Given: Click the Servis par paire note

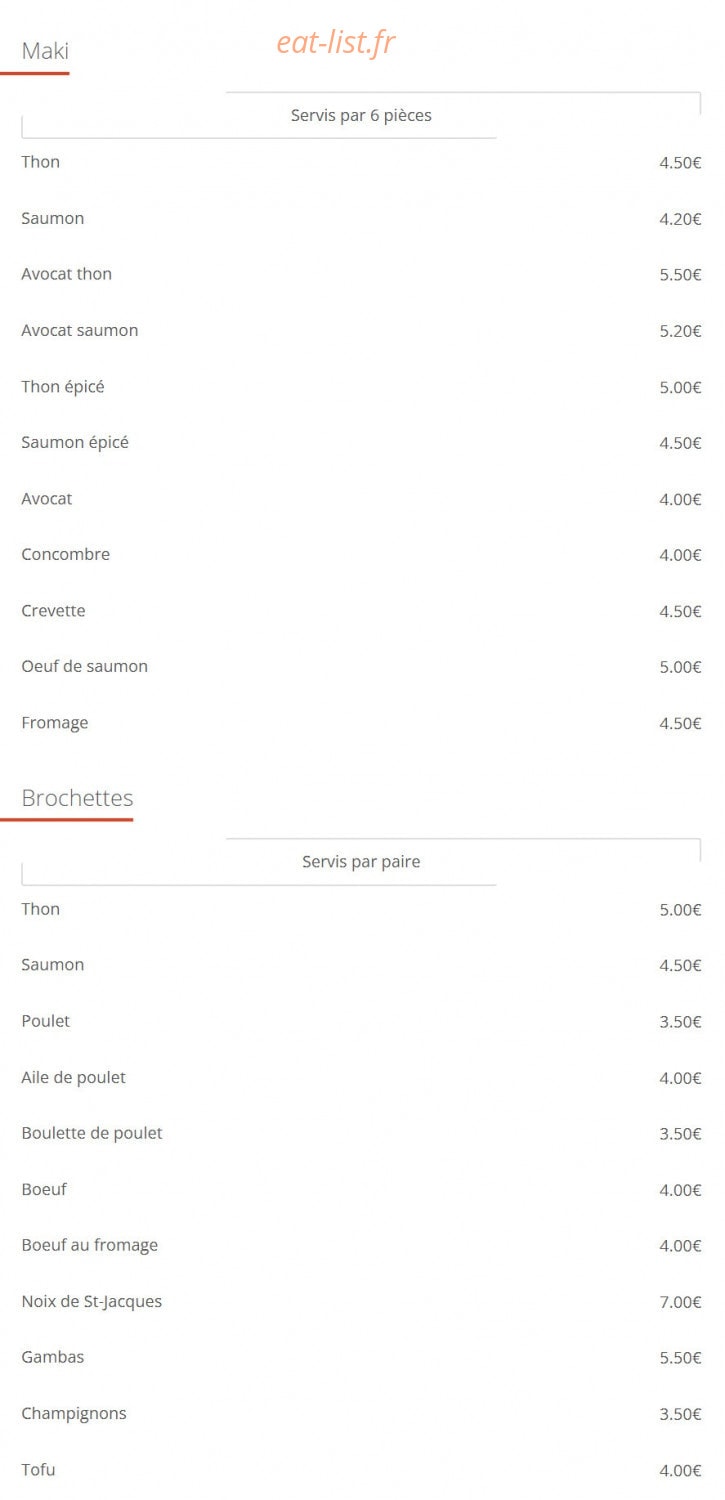Looking at the screenshot, I should tap(361, 862).
